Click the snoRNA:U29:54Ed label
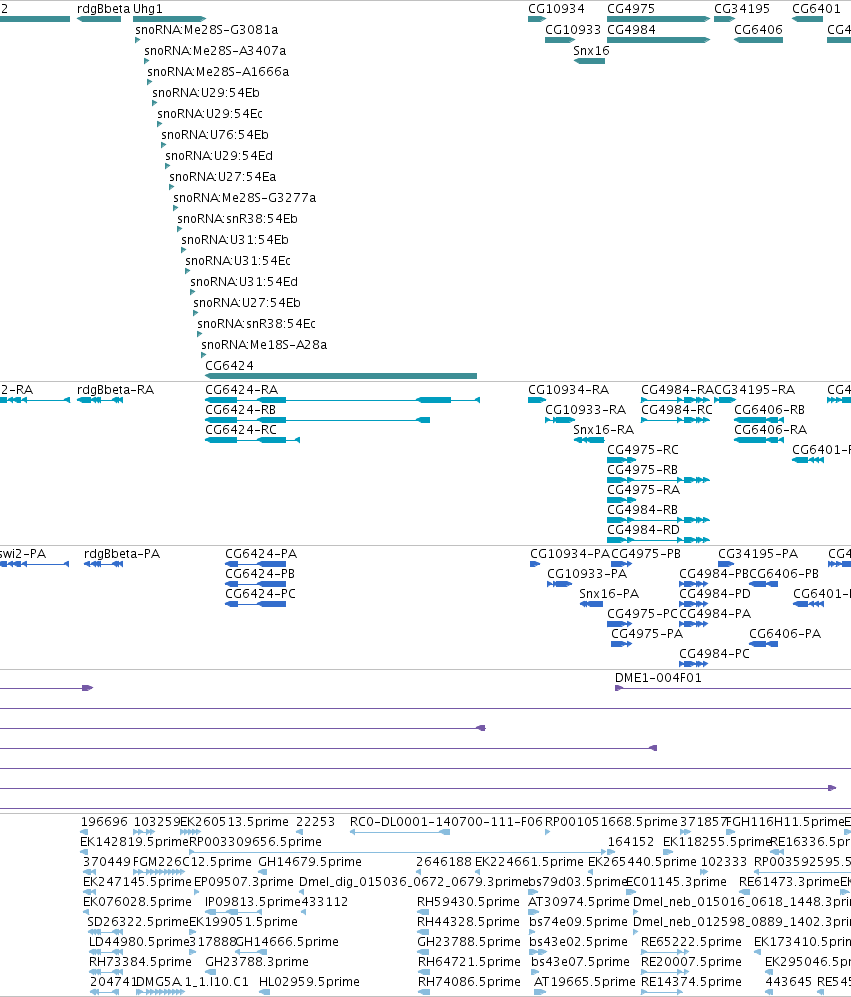Screen dimensions: 851x997 point(219,156)
